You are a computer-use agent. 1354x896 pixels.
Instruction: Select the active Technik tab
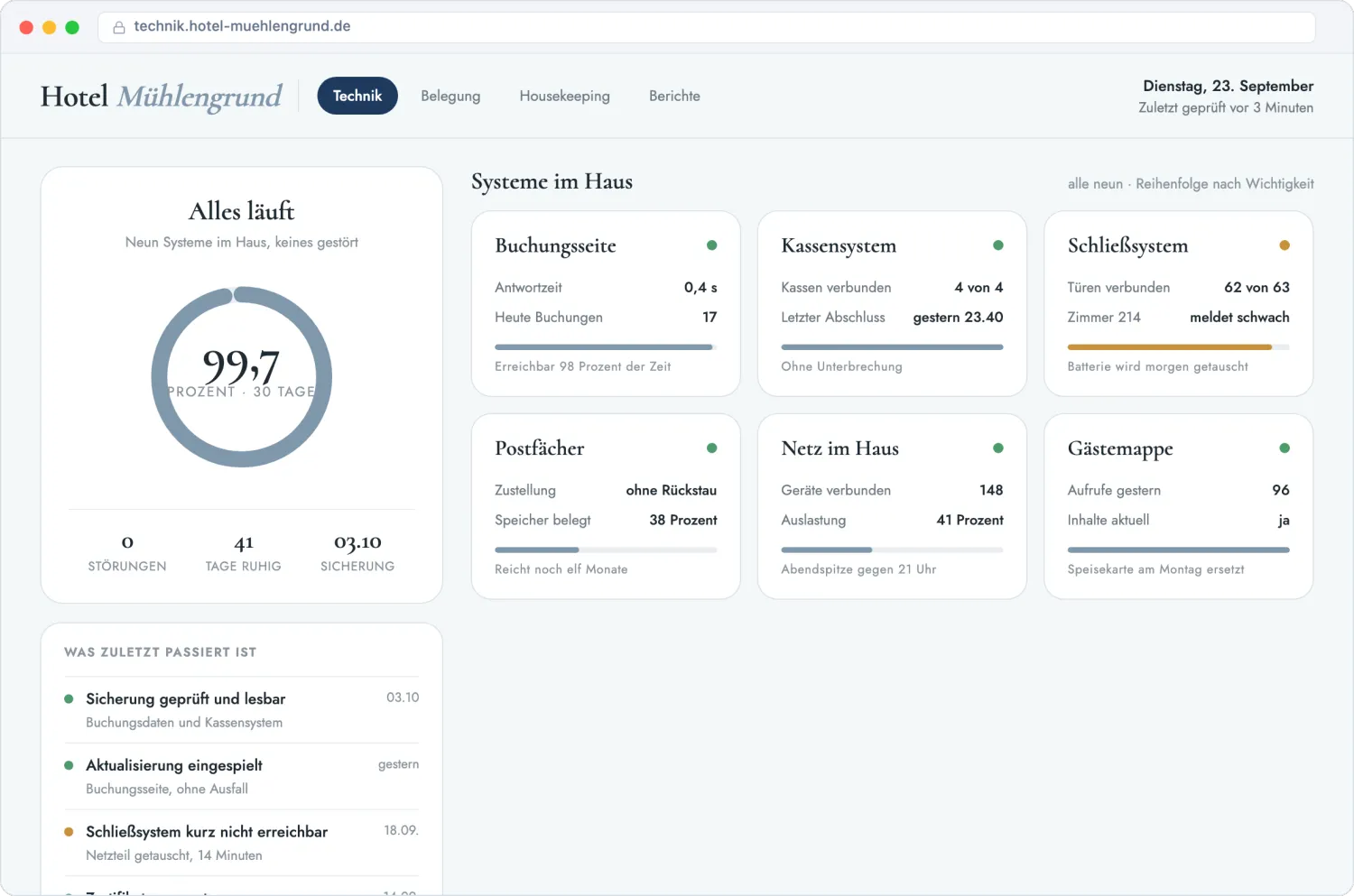coord(357,96)
